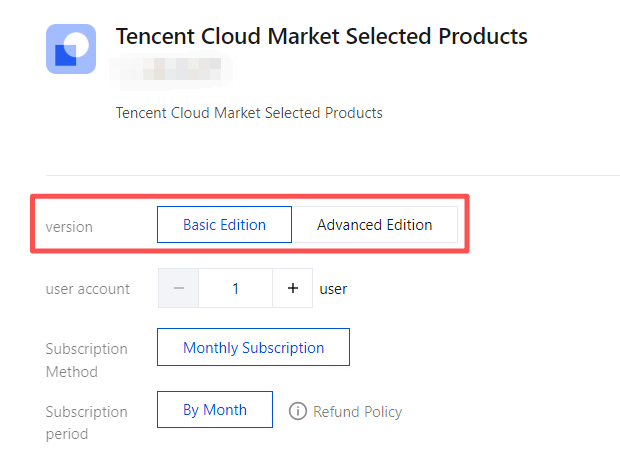620x450 pixels.
Task: Click the product title heading
Action: (x=321, y=37)
